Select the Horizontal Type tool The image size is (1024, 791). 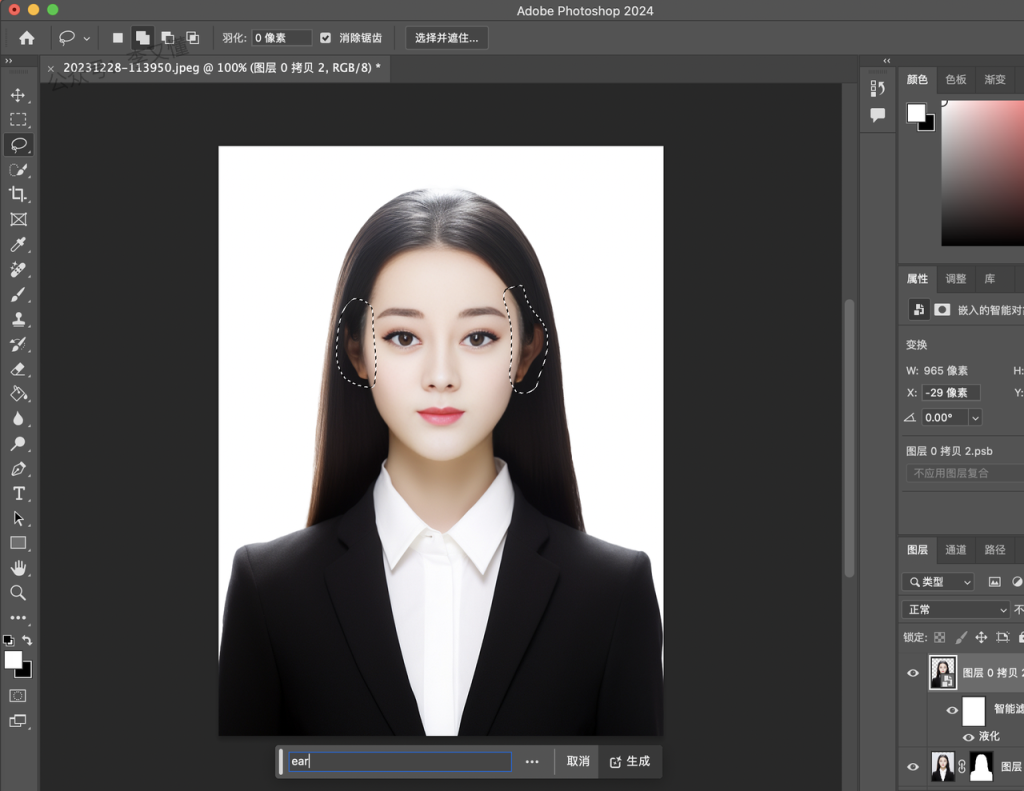click(x=18, y=493)
